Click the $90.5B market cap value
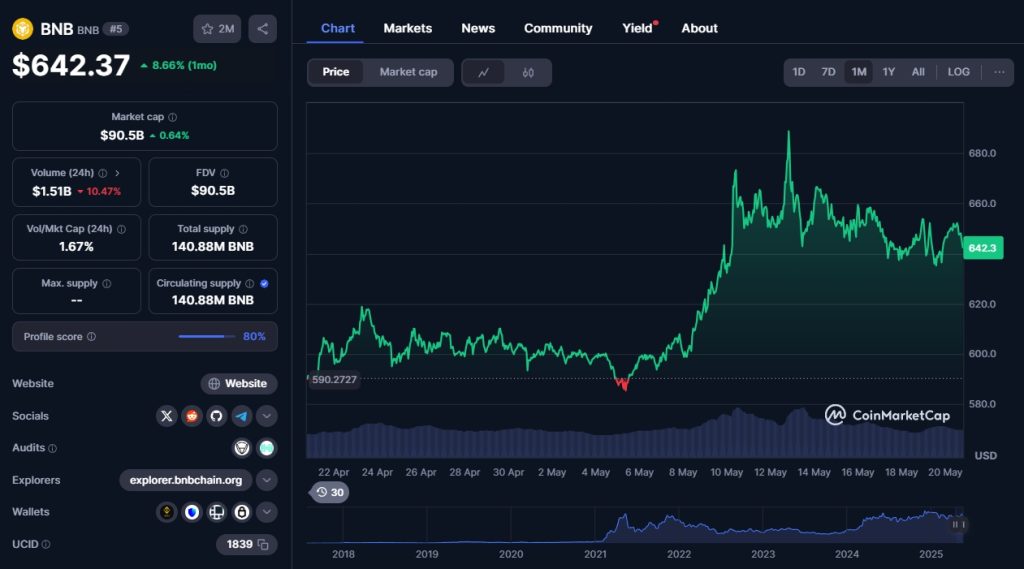The image size is (1024, 569). [122, 135]
